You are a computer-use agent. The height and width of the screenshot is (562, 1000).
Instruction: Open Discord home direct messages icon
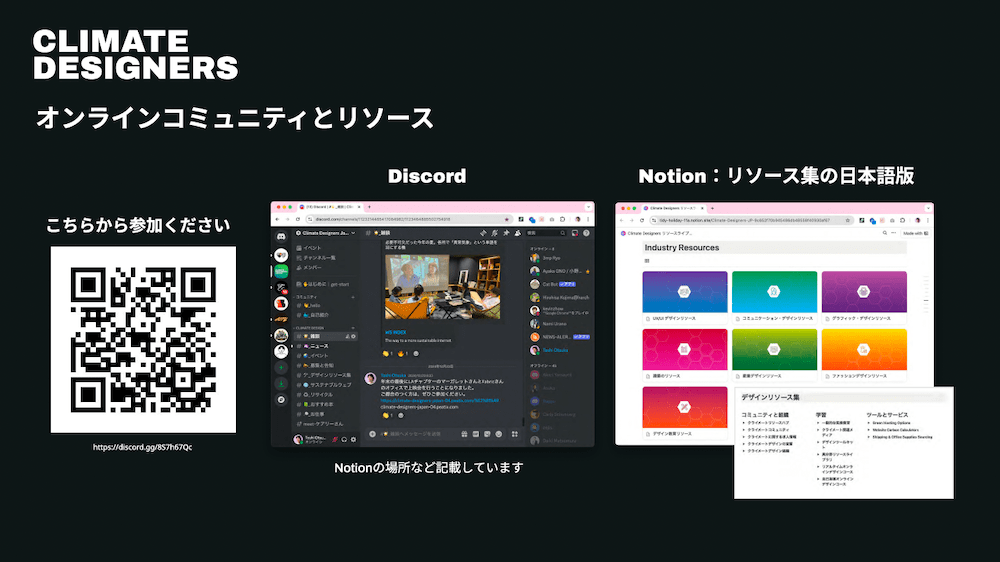[281, 237]
